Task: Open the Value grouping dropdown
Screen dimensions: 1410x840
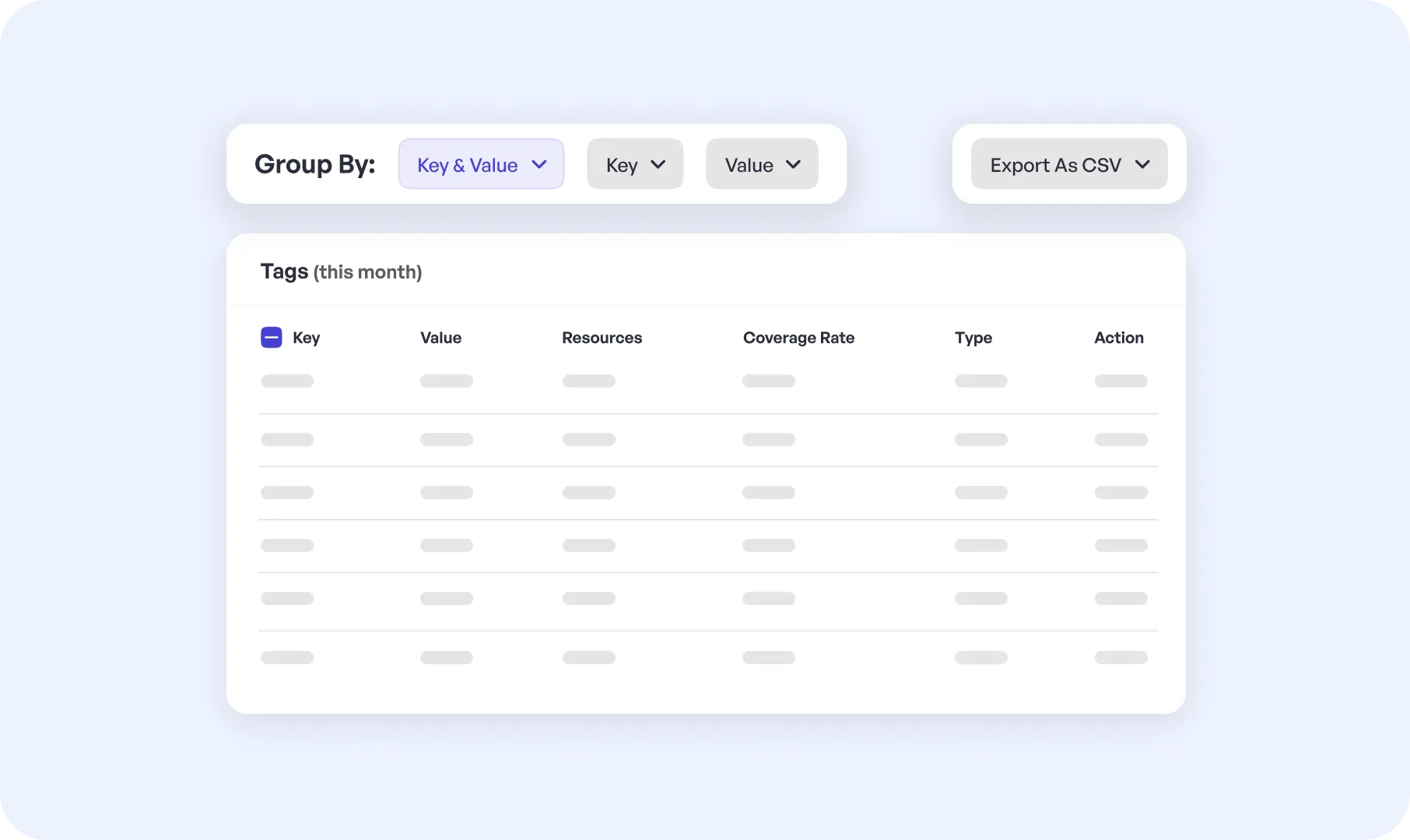Action: 761,164
